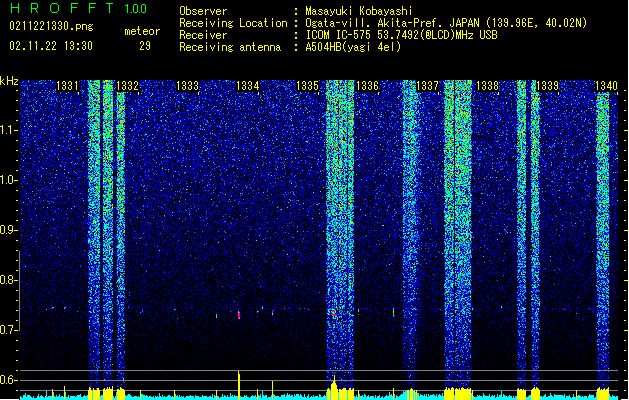Viewport: 629px width, 400px height.
Task: Select the date stamp 02.11.22 13:30
Action: tap(51, 46)
